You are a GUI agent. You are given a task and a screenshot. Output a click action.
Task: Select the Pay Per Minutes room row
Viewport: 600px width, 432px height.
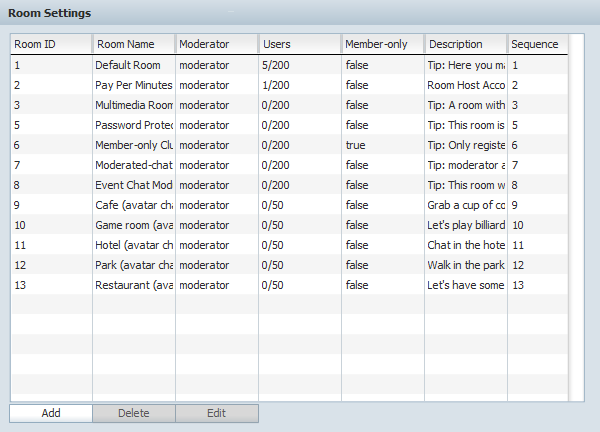point(133,85)
